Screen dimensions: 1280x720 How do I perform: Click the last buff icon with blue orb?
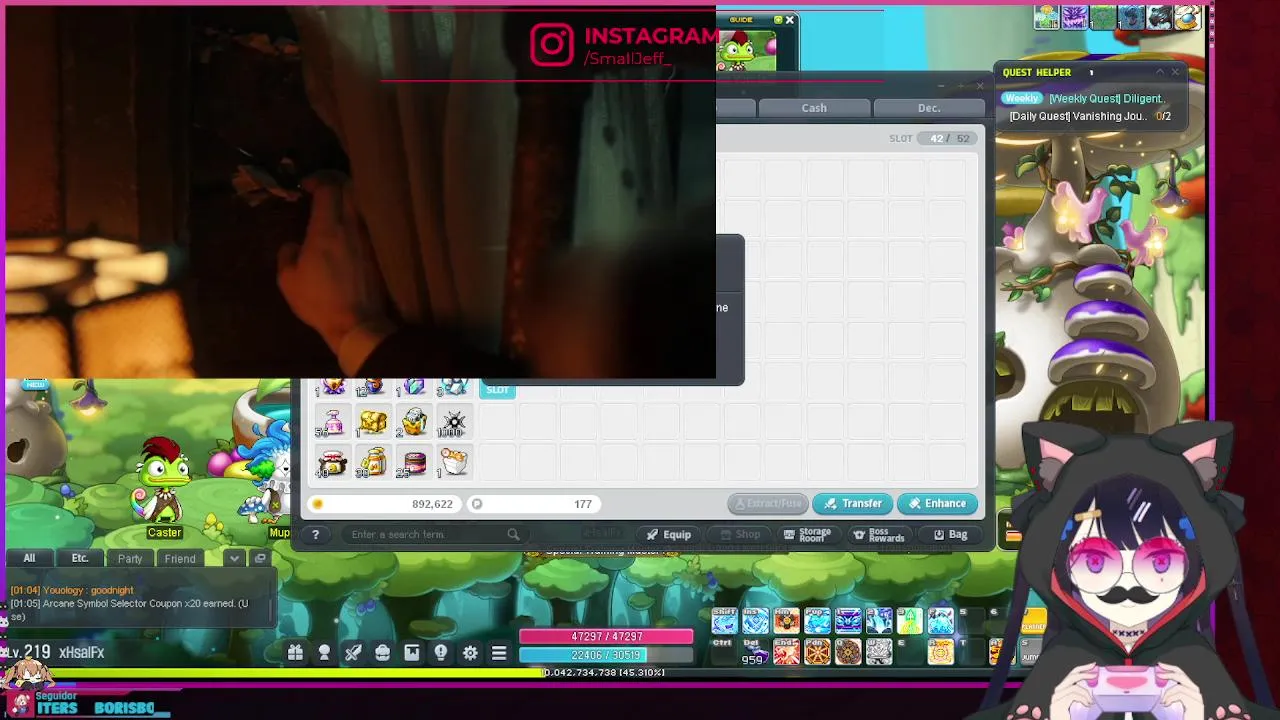[x=1187, y=17]
